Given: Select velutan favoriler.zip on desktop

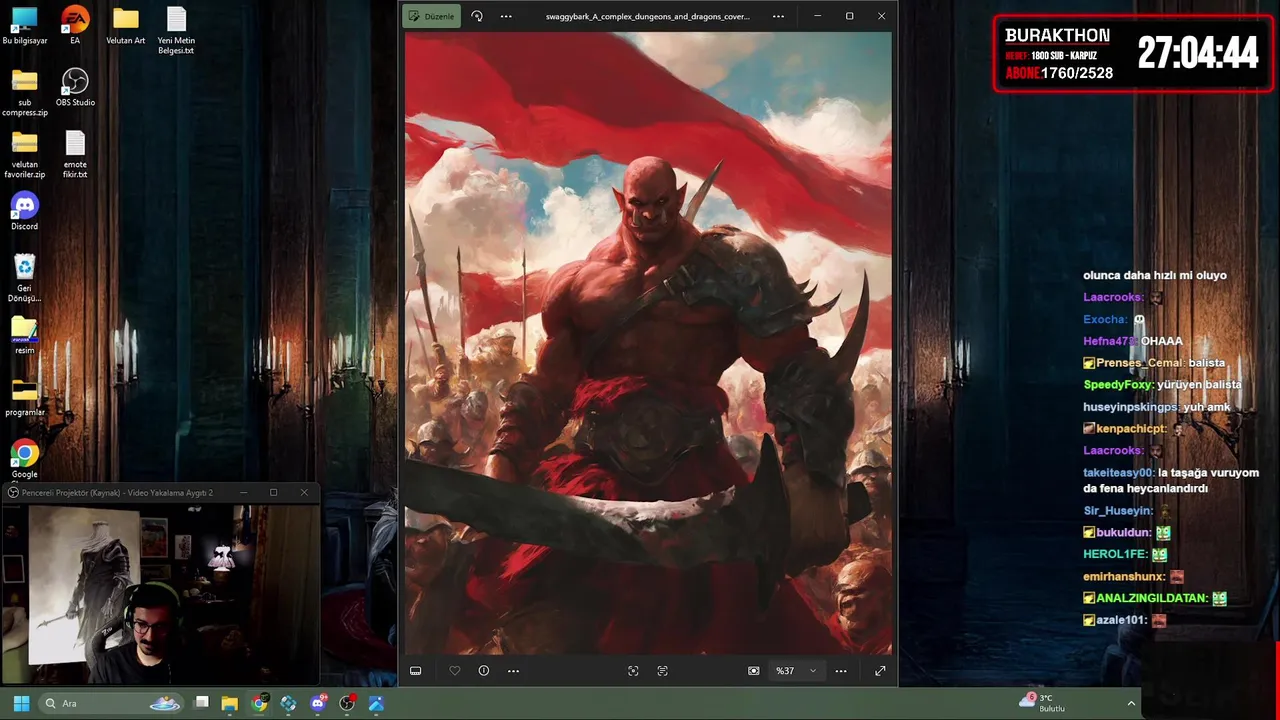Looking at the screenshot, I should pyautogui.click(x=25, y=155).
